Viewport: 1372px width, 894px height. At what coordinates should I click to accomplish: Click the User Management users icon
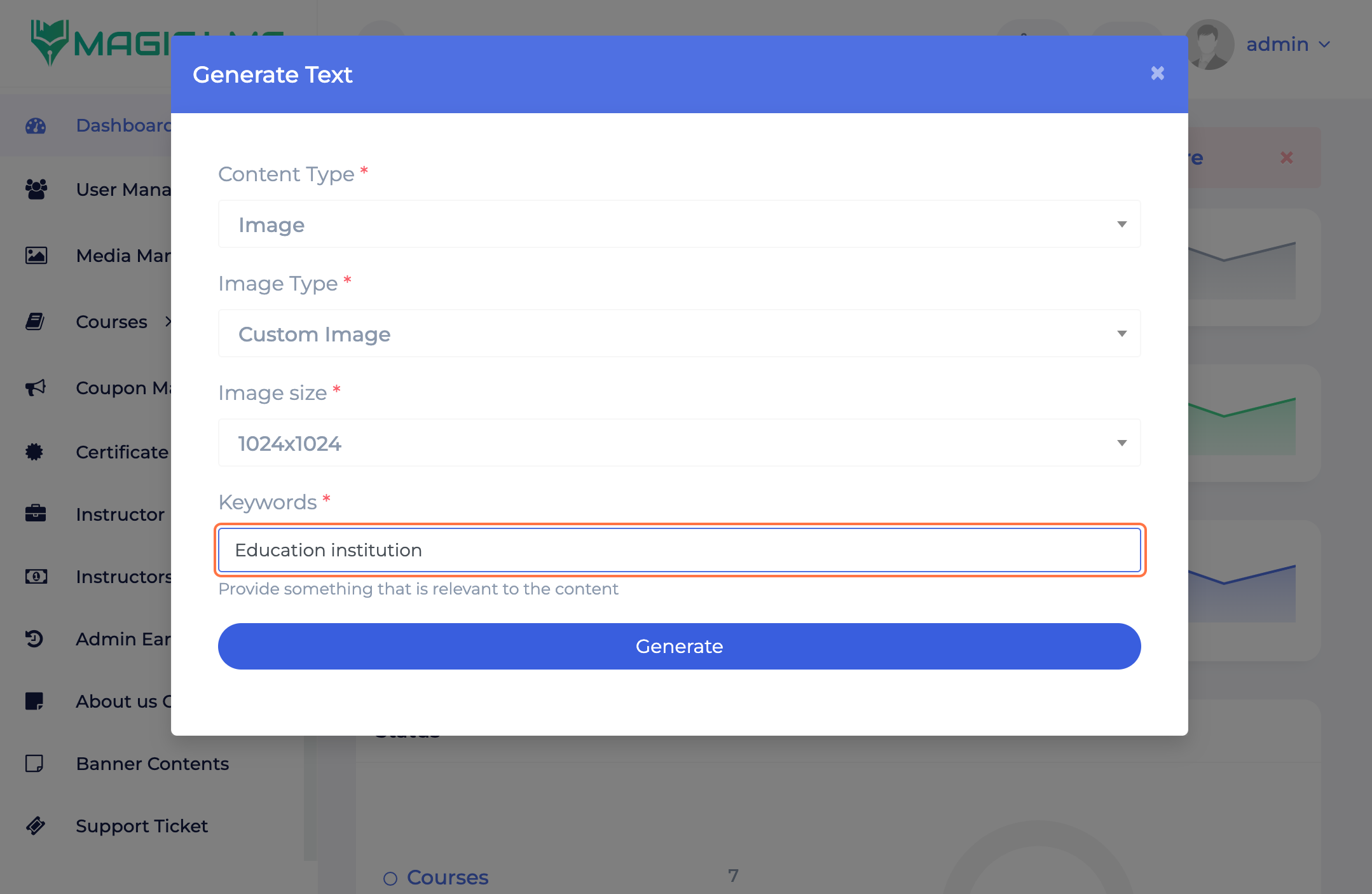(36, 189)
